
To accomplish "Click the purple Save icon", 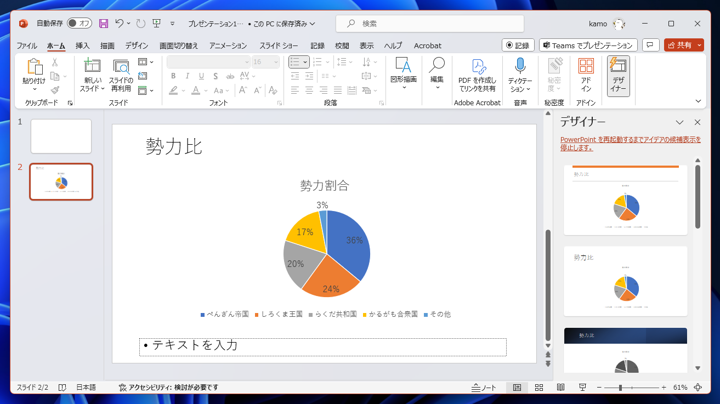I will [x=103, y=23].
